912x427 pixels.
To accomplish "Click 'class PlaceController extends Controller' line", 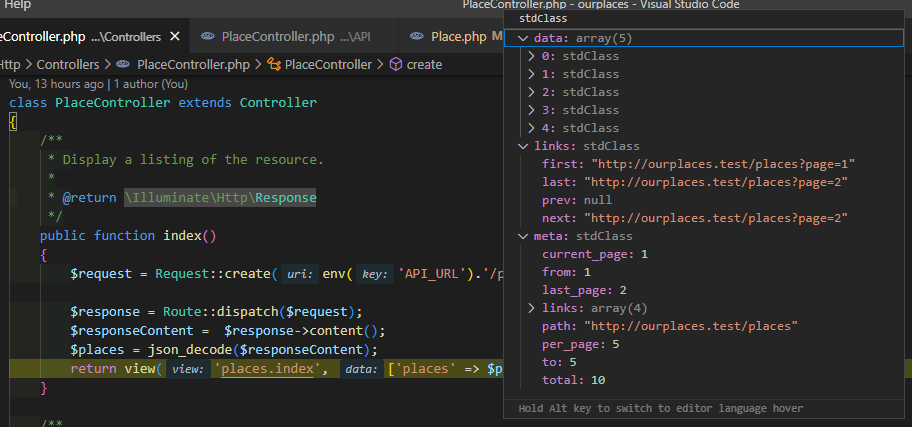I will click(163, 103).
